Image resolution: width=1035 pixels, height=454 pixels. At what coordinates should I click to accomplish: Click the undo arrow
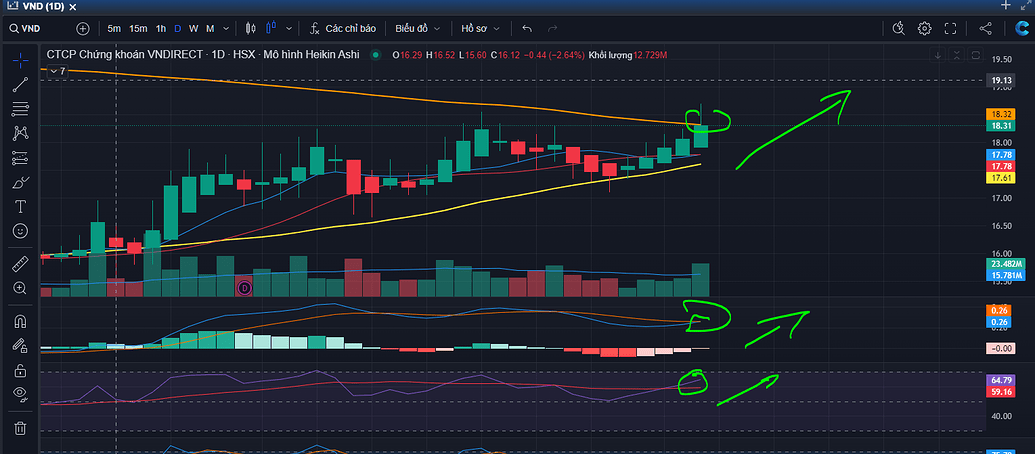pos(527,28)
